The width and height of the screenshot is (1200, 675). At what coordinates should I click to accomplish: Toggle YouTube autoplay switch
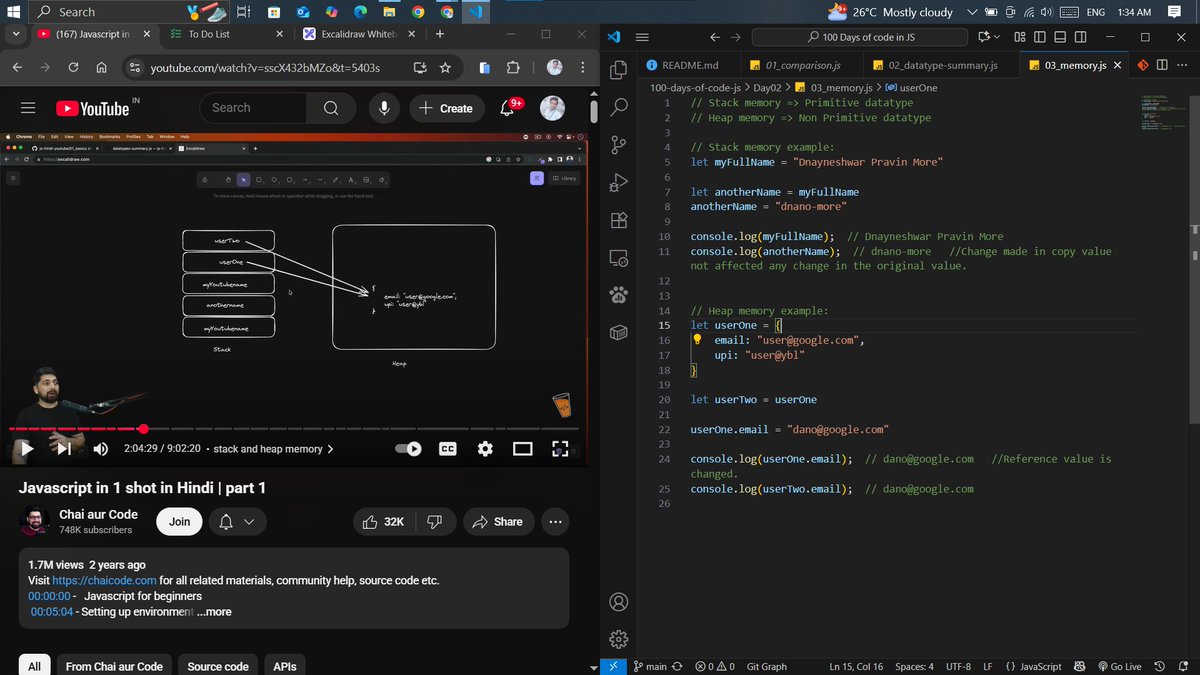tap(408, 449)
